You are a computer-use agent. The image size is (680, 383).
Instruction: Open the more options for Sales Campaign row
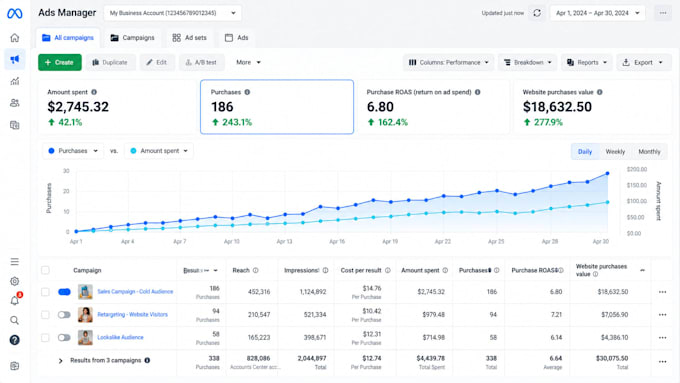pyautogui.click(x=662, y=292)
